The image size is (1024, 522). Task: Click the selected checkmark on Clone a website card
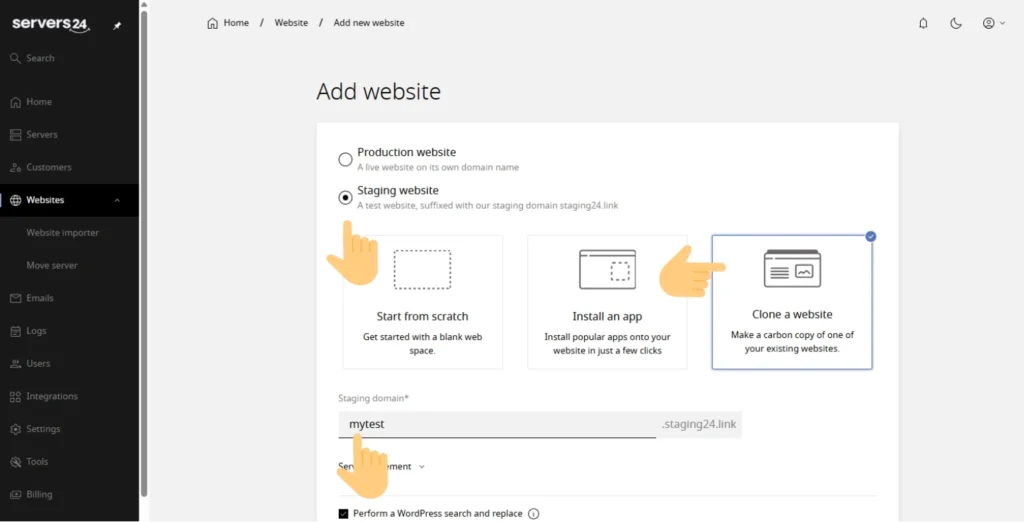pos(871,237)
